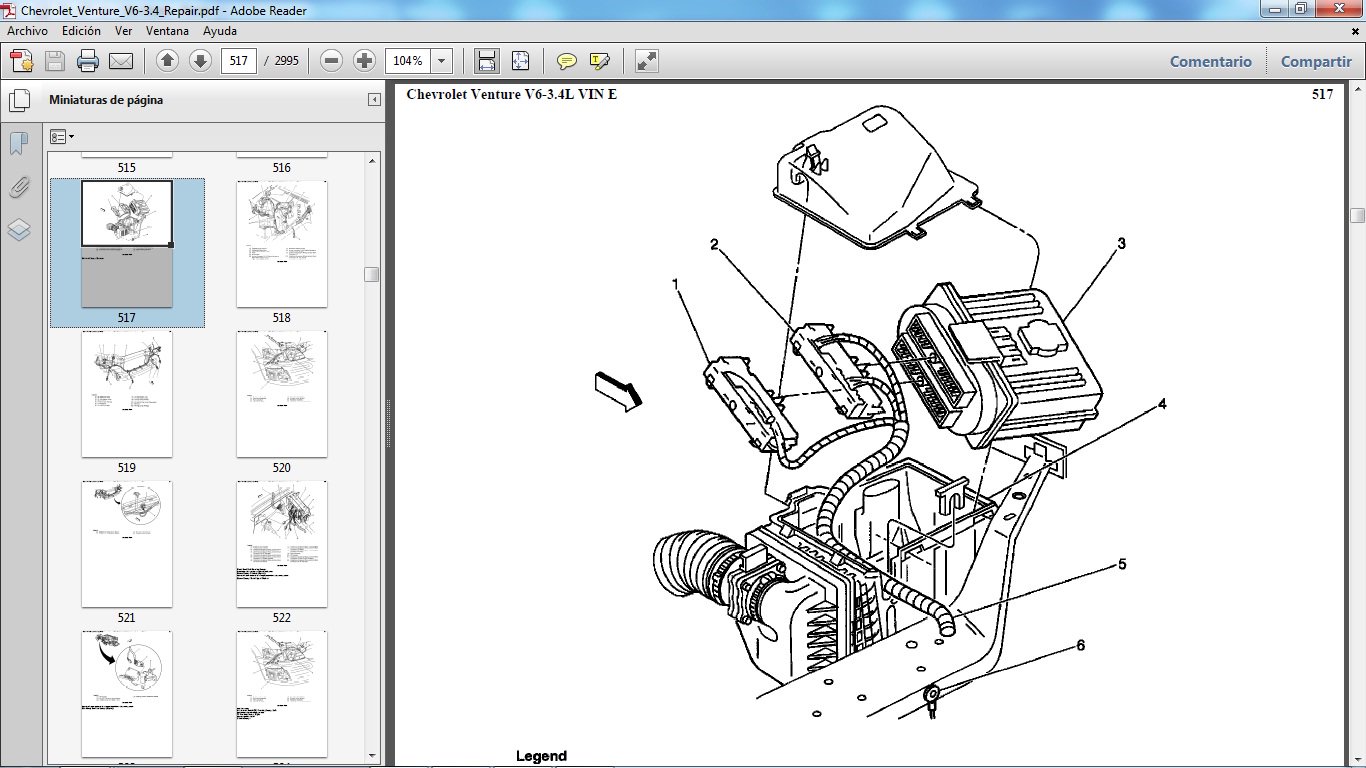1366x768 pixels.
Task: Switch to read mode expand icon
Action: tap(647, 61)
